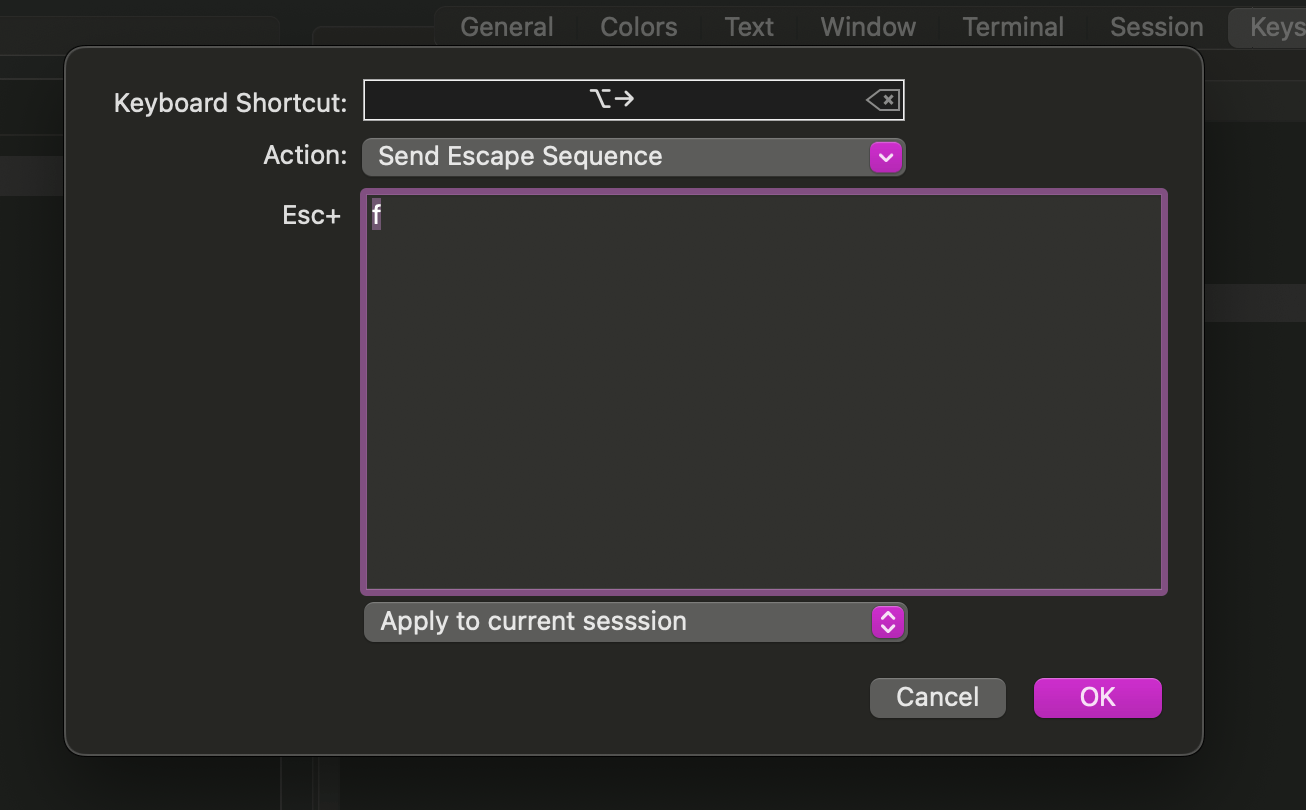Viewport: 1306px width, 810px height.
Task: Click the option-right-arrow shortcut symbol
Action: pyautogui.click(x=612, y=99)
